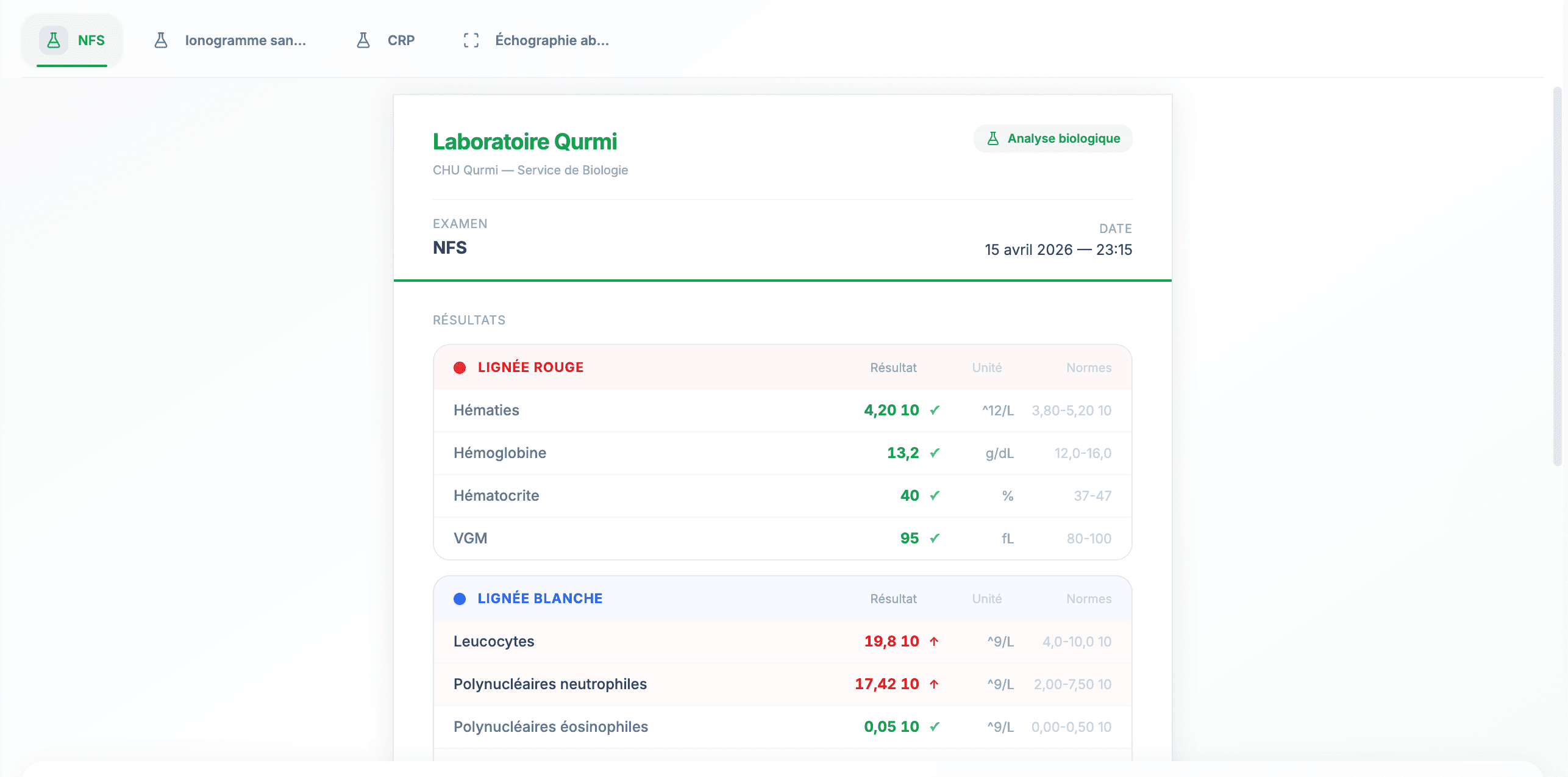
Task: Click the flask icon on the NFS tab
Action: [54, 40]
